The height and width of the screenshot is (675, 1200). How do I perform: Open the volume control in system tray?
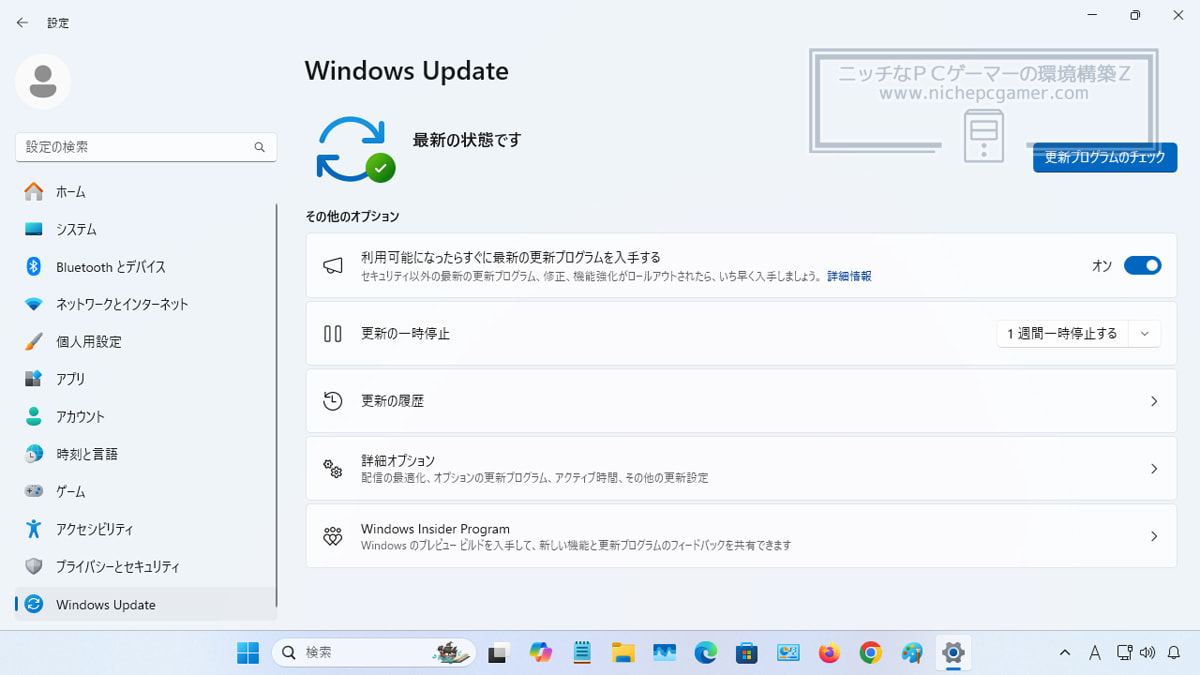point(1147,653)
